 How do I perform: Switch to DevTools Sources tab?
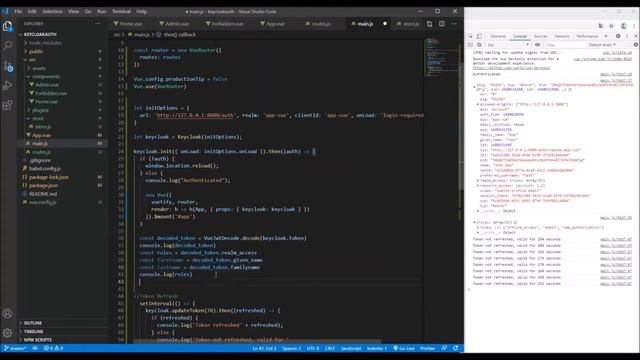540,36
